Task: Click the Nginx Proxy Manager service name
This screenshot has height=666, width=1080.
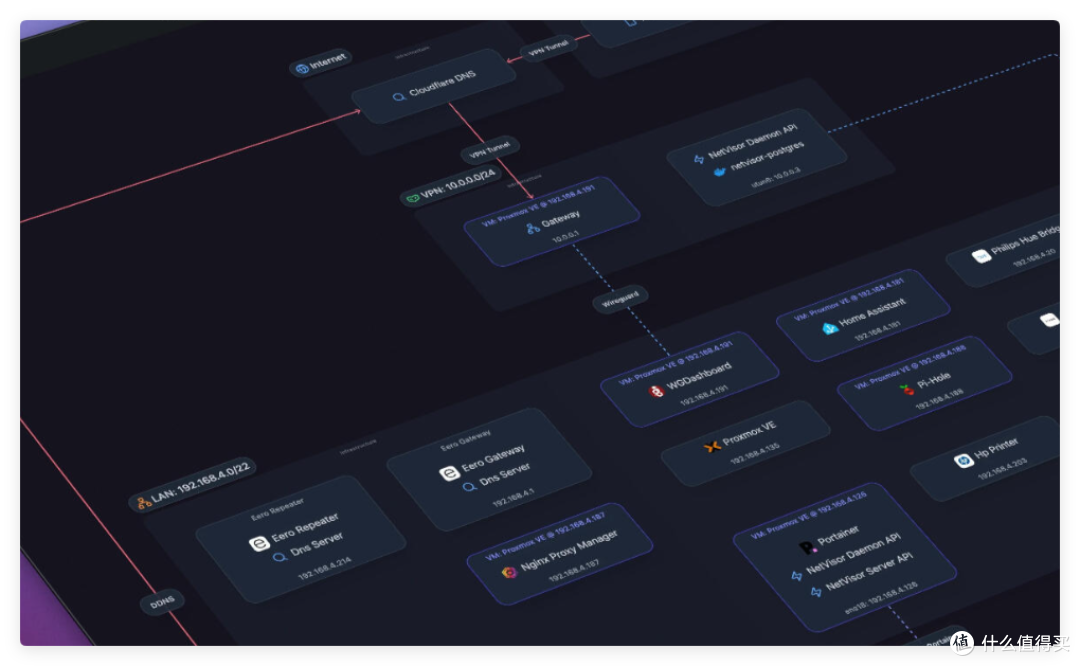Action: 569,550
